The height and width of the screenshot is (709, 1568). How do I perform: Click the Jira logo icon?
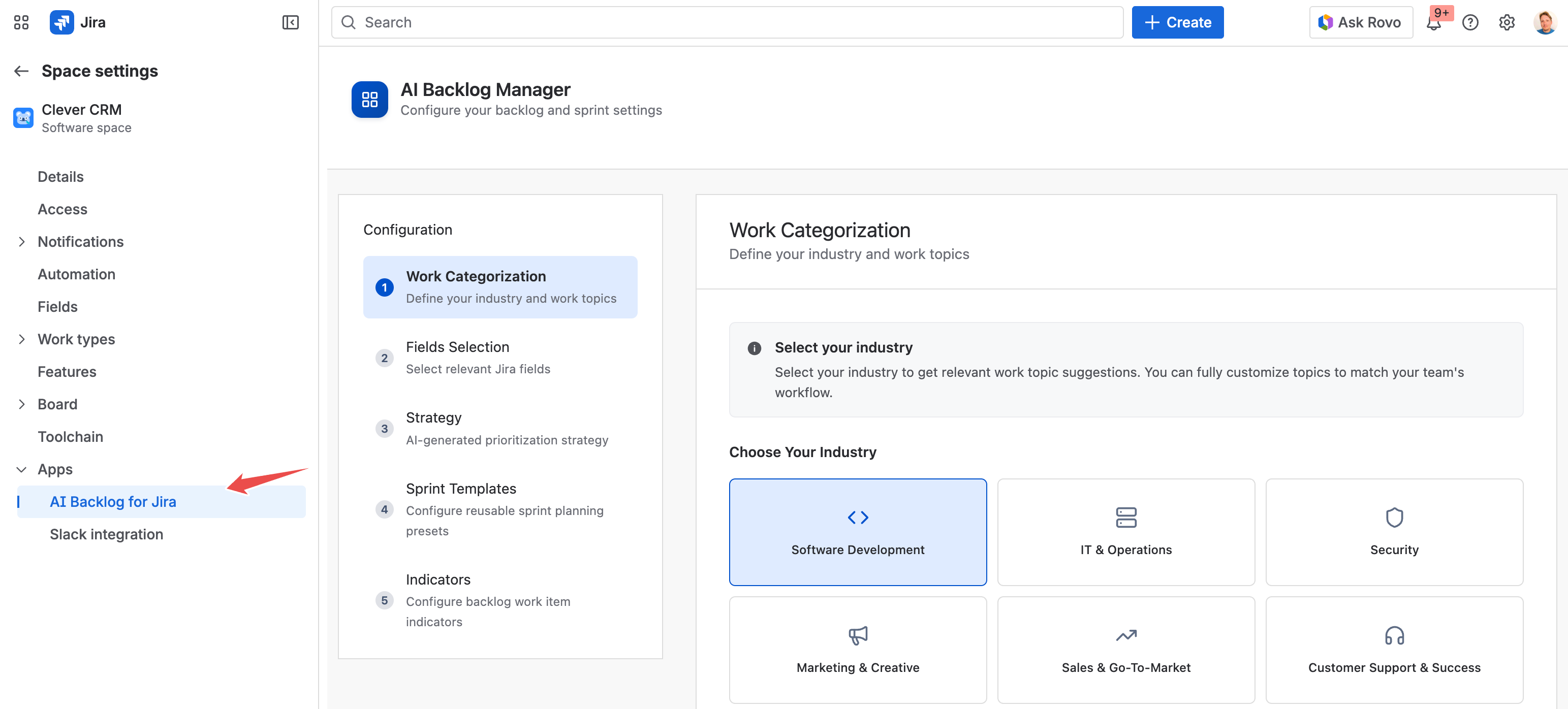point(61,22)
